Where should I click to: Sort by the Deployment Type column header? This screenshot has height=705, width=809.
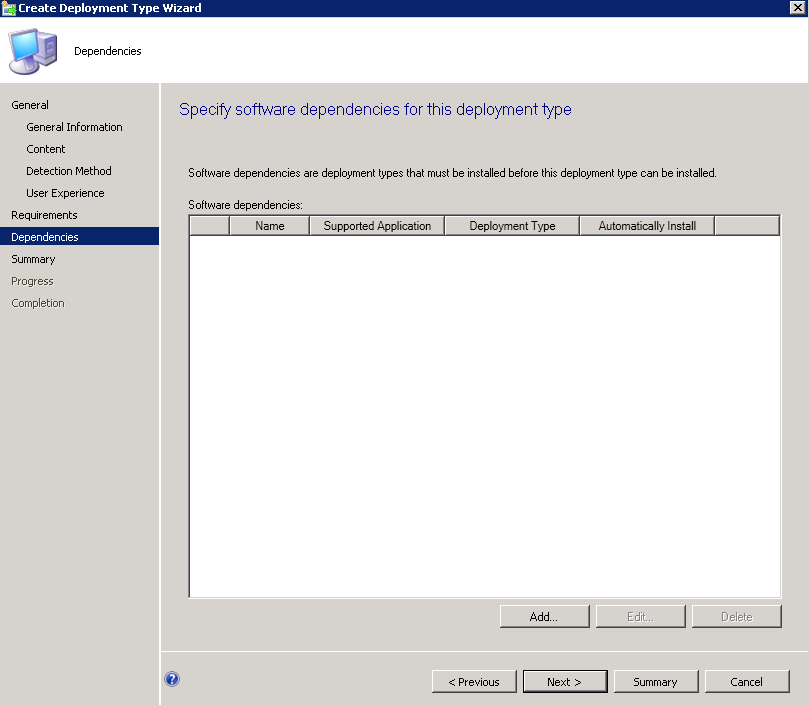tap(512, 226)
